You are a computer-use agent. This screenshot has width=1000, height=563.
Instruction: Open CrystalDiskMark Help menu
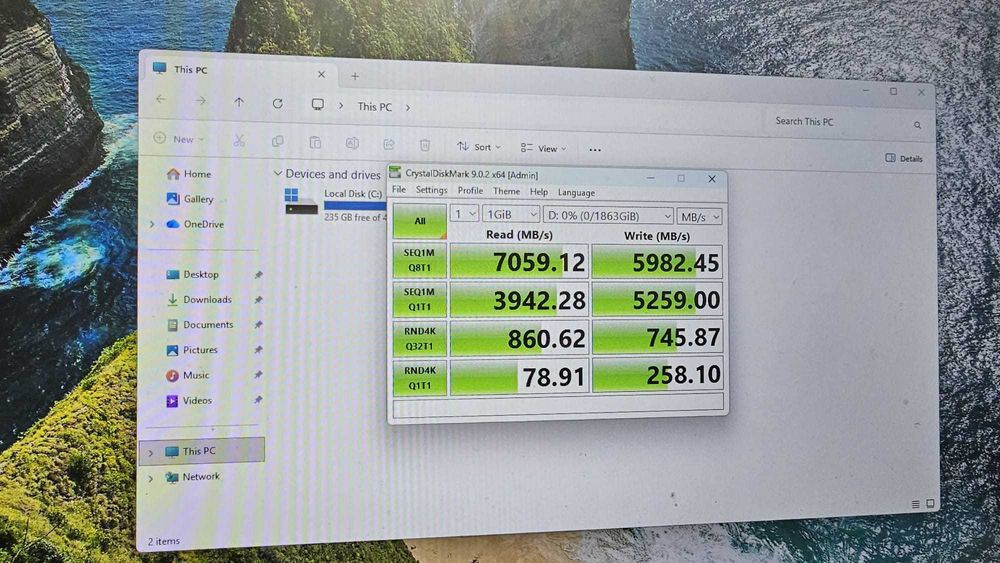539,192
